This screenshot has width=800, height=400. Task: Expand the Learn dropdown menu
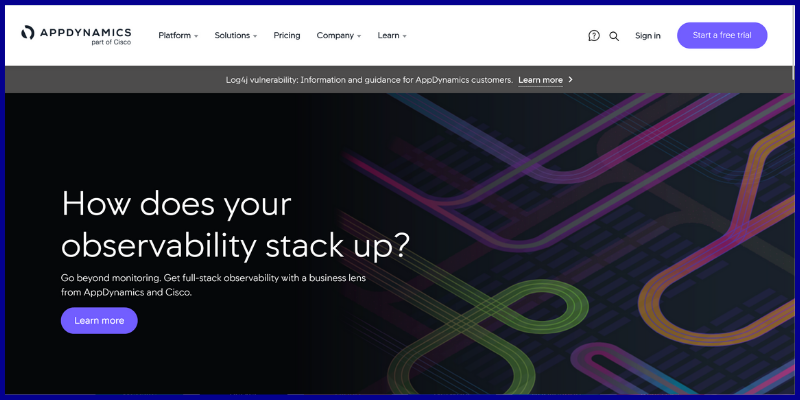(392, 36)
